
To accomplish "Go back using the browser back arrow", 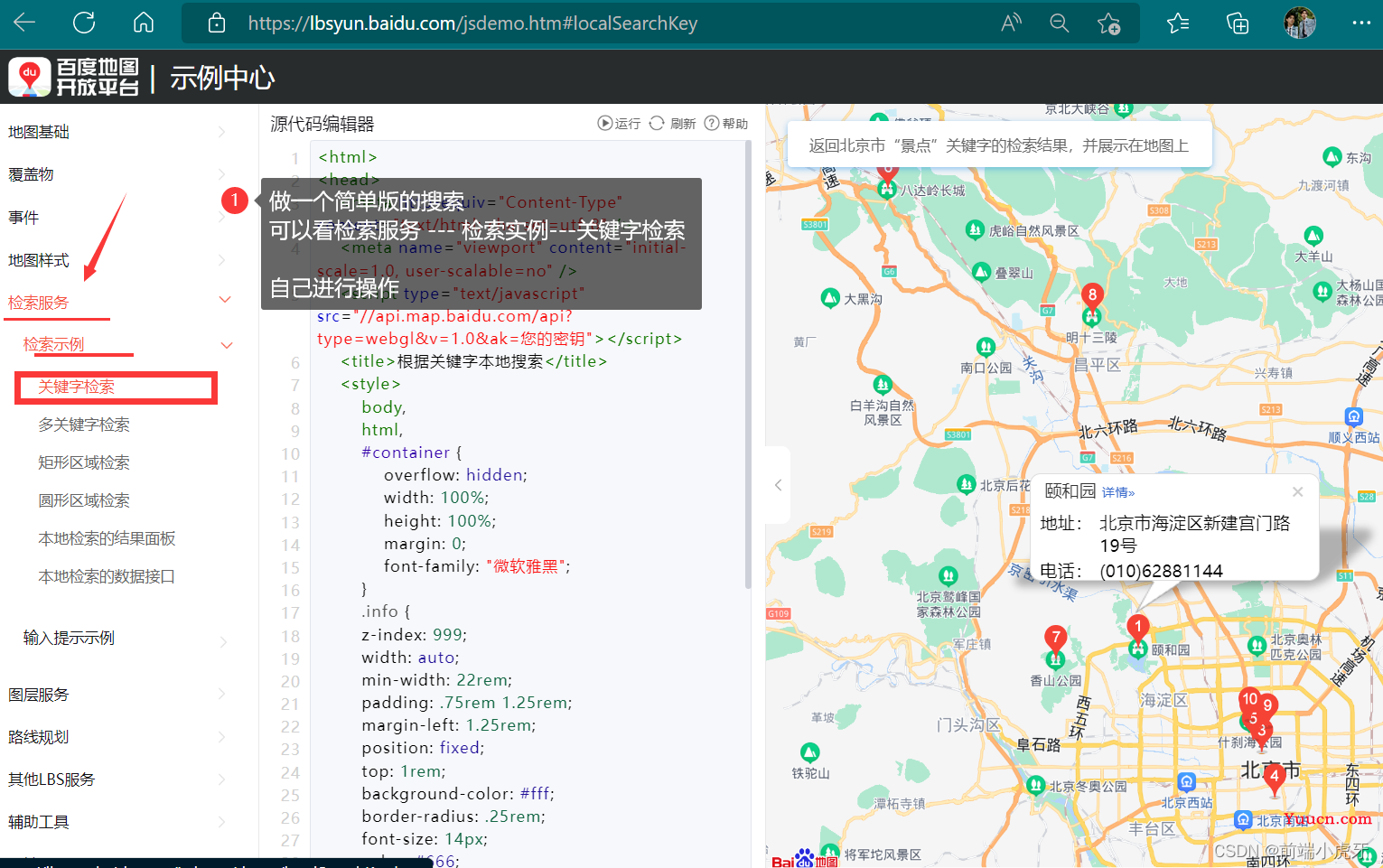I will tap(24, 23).
